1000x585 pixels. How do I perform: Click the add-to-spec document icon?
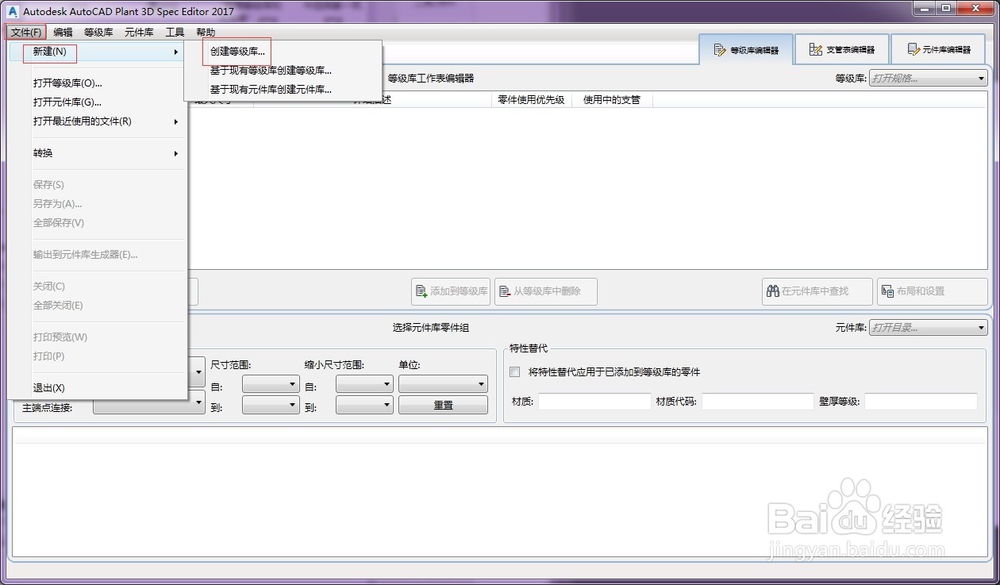[x=422, y=292]
